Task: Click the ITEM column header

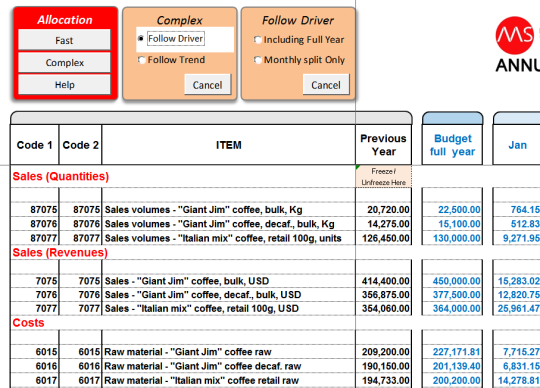Action: click(x=229, y=145)
